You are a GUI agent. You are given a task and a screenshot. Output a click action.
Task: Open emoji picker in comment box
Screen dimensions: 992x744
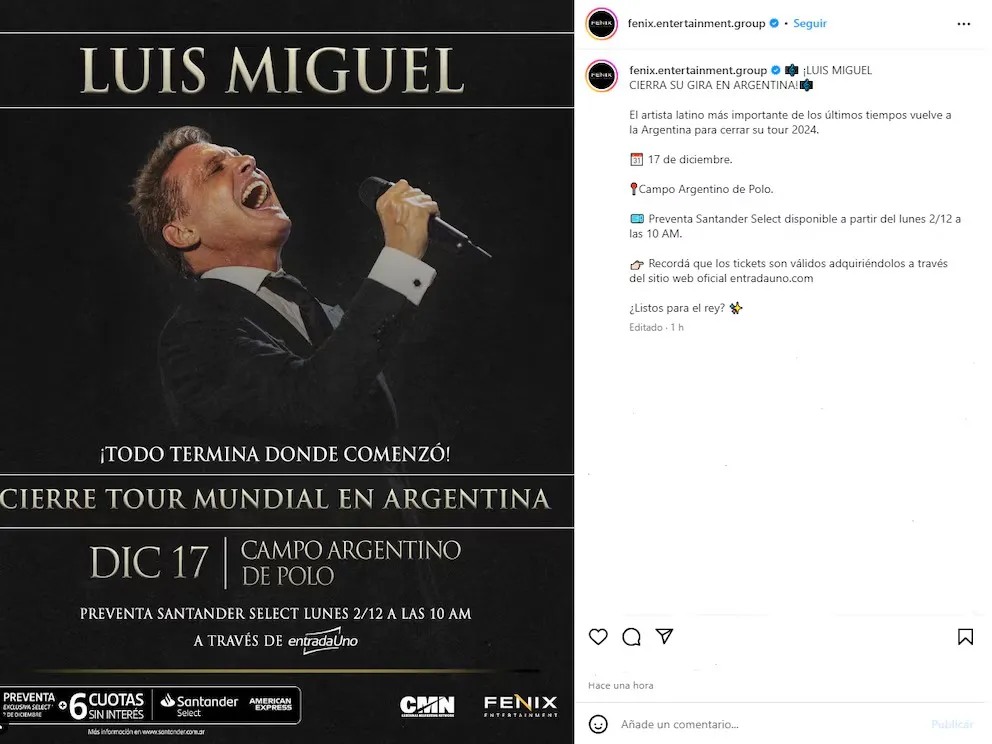point(598,724)
